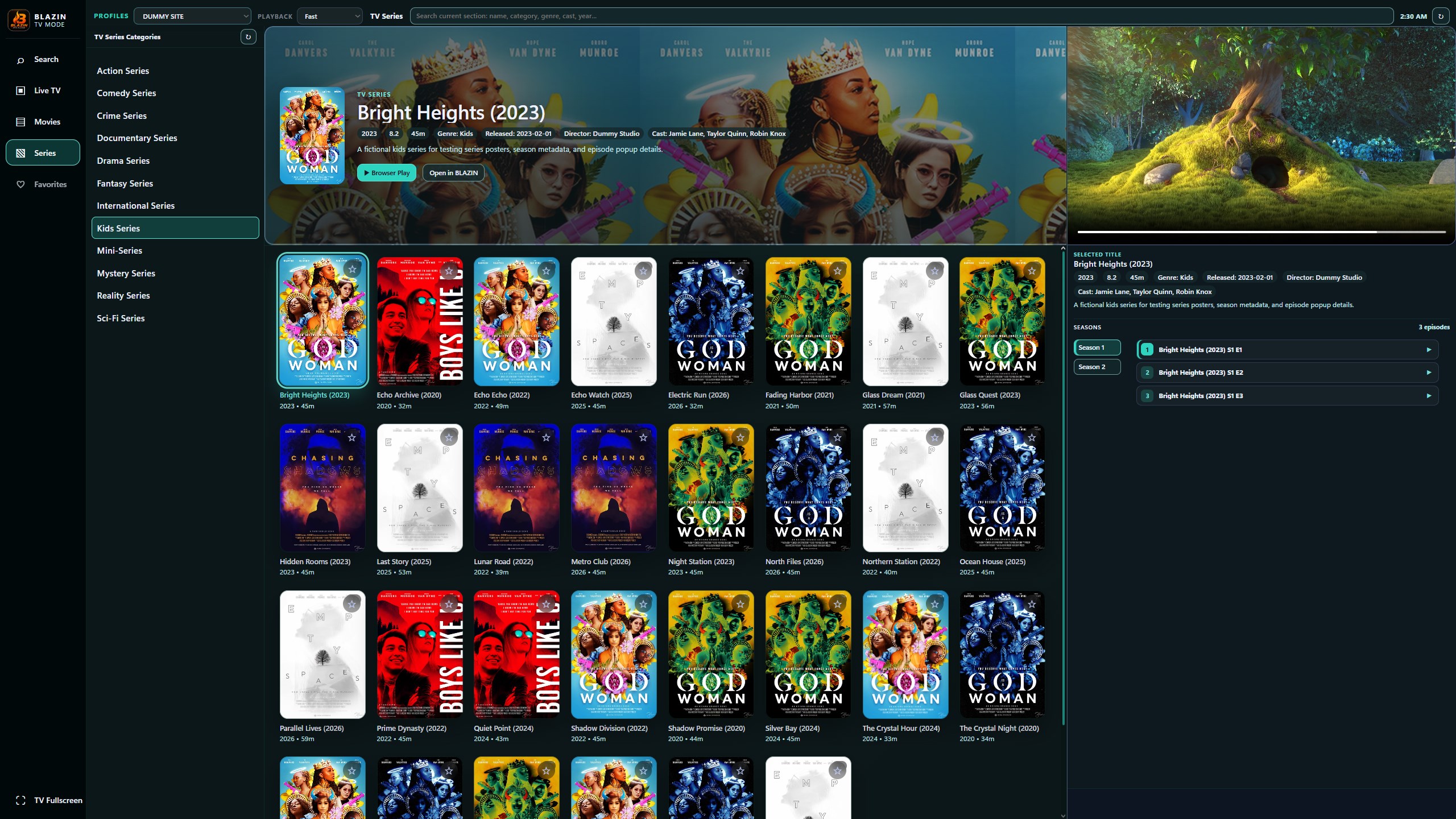Screen dimensions: 1456x819
Task: Star icon on Ocean House (2025)
Action: pyautogui.click(x=1032, y=437)
